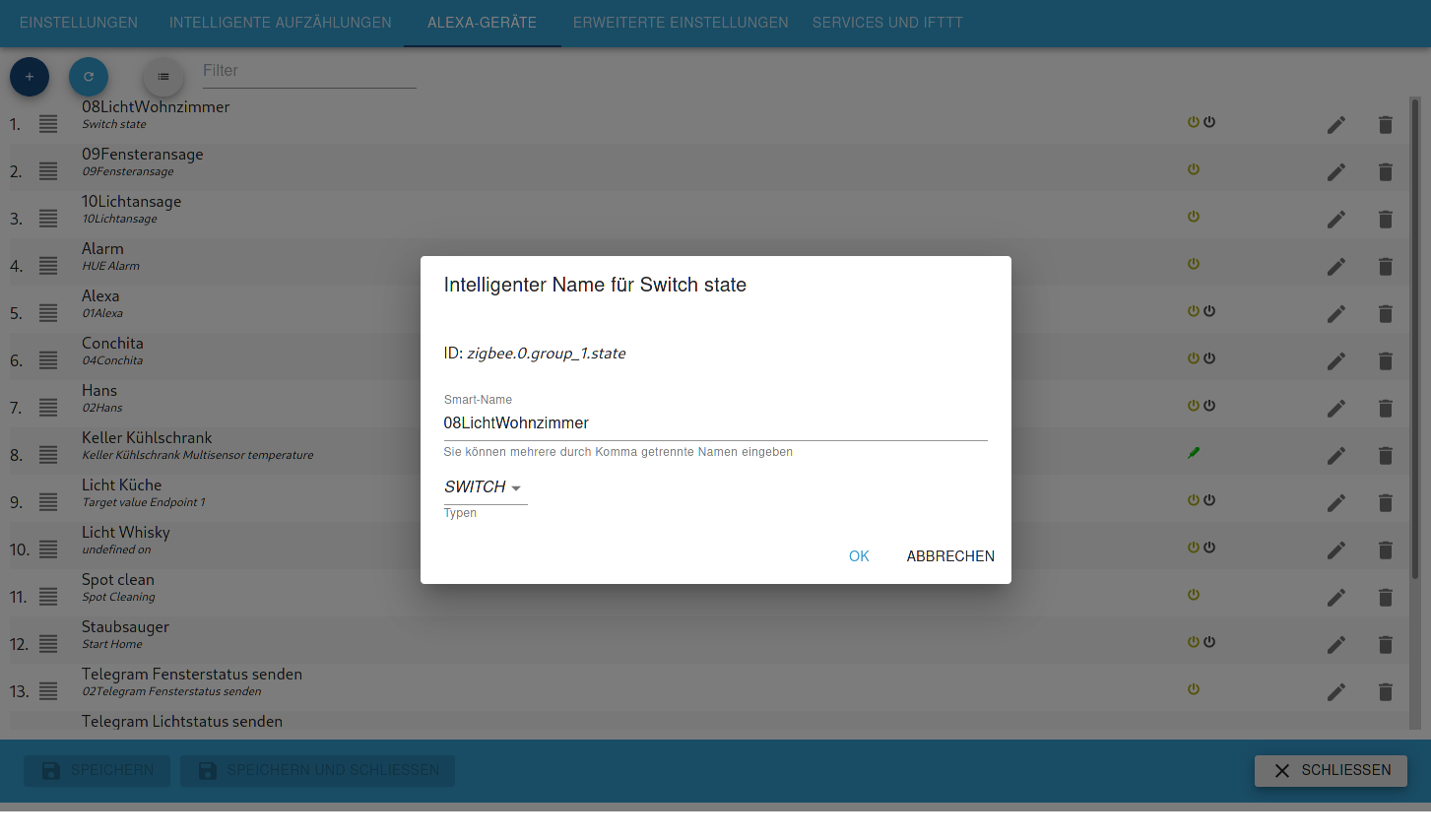Edit the Keller Kühlschrank entry with pencil icon
The image size is (1431, 840).
point(1335,456)
